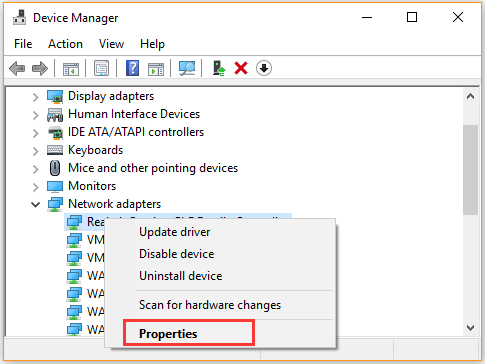Collapse the Network adapters node
This screenshot has width=485, height=364.
click(x=35, y=204)
